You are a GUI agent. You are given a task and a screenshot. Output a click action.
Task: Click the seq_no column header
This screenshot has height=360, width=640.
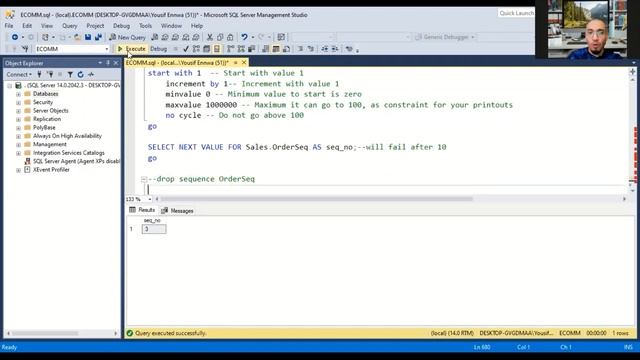click(x=152, y=220)
